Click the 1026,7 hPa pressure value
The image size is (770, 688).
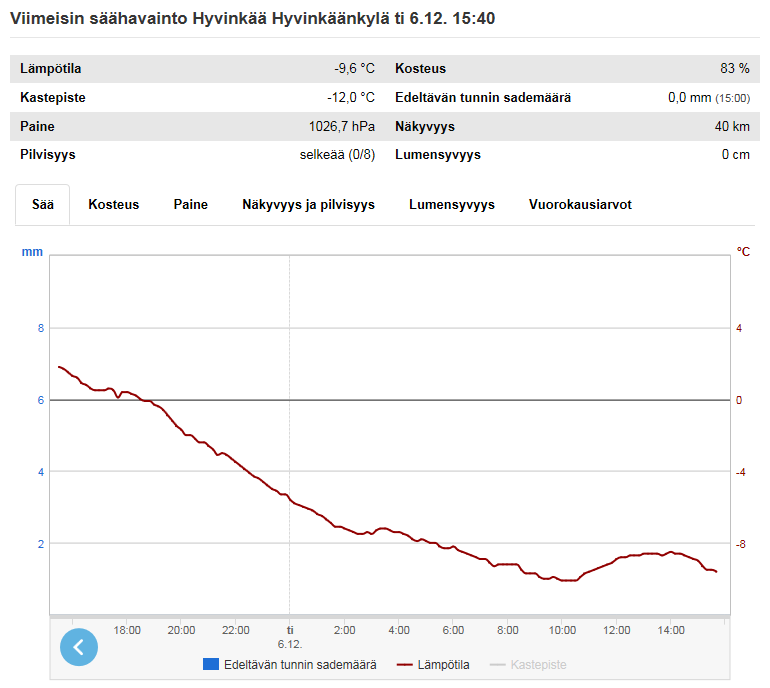pyautogui.click(x=342, y=127)
